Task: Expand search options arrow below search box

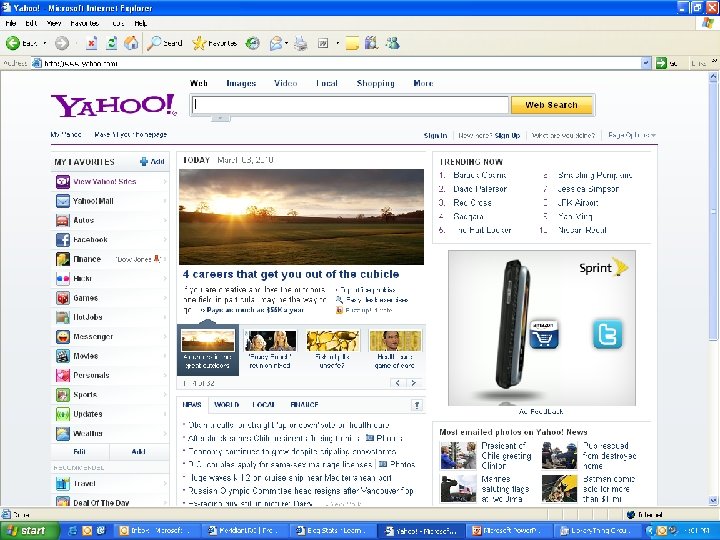Action: [220, 118]
